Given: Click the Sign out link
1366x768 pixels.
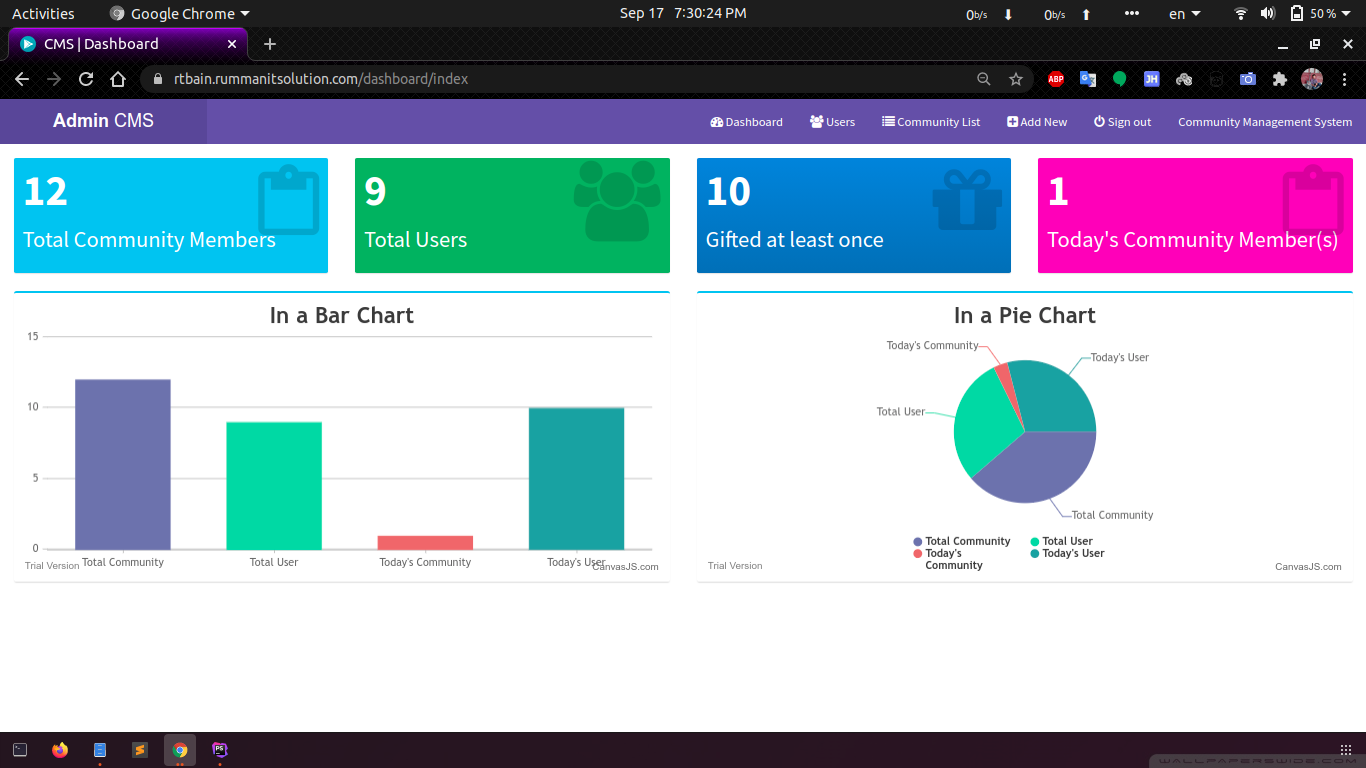Looking at the screenshot, I should pyautogui.click(x=1122, y=122).
